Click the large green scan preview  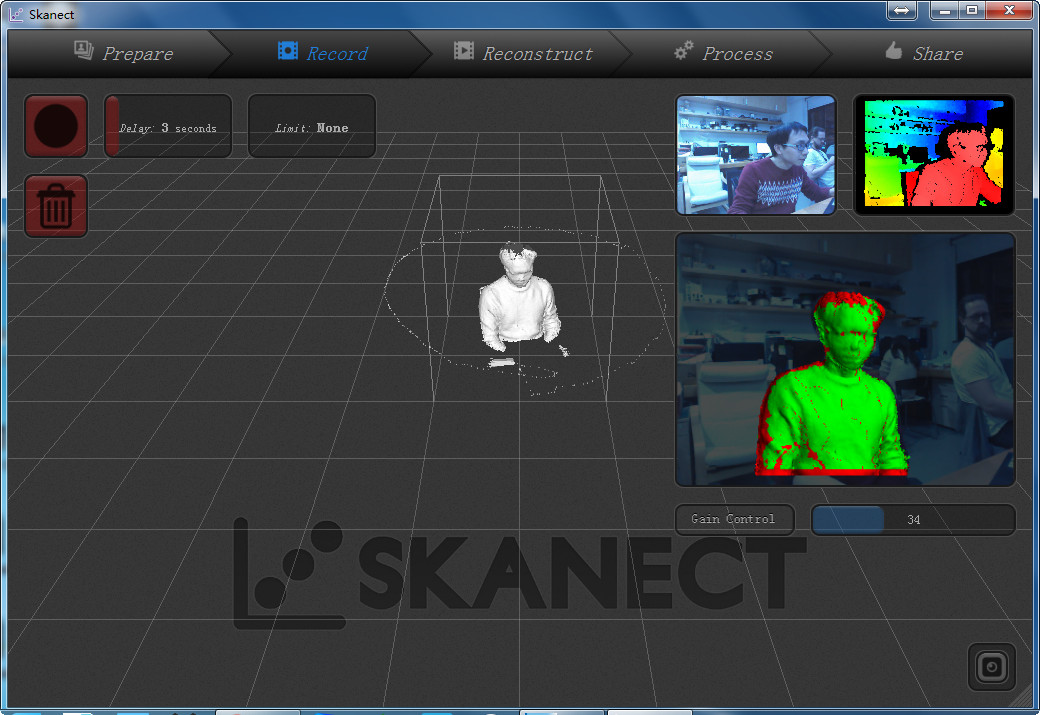point(845,359)
